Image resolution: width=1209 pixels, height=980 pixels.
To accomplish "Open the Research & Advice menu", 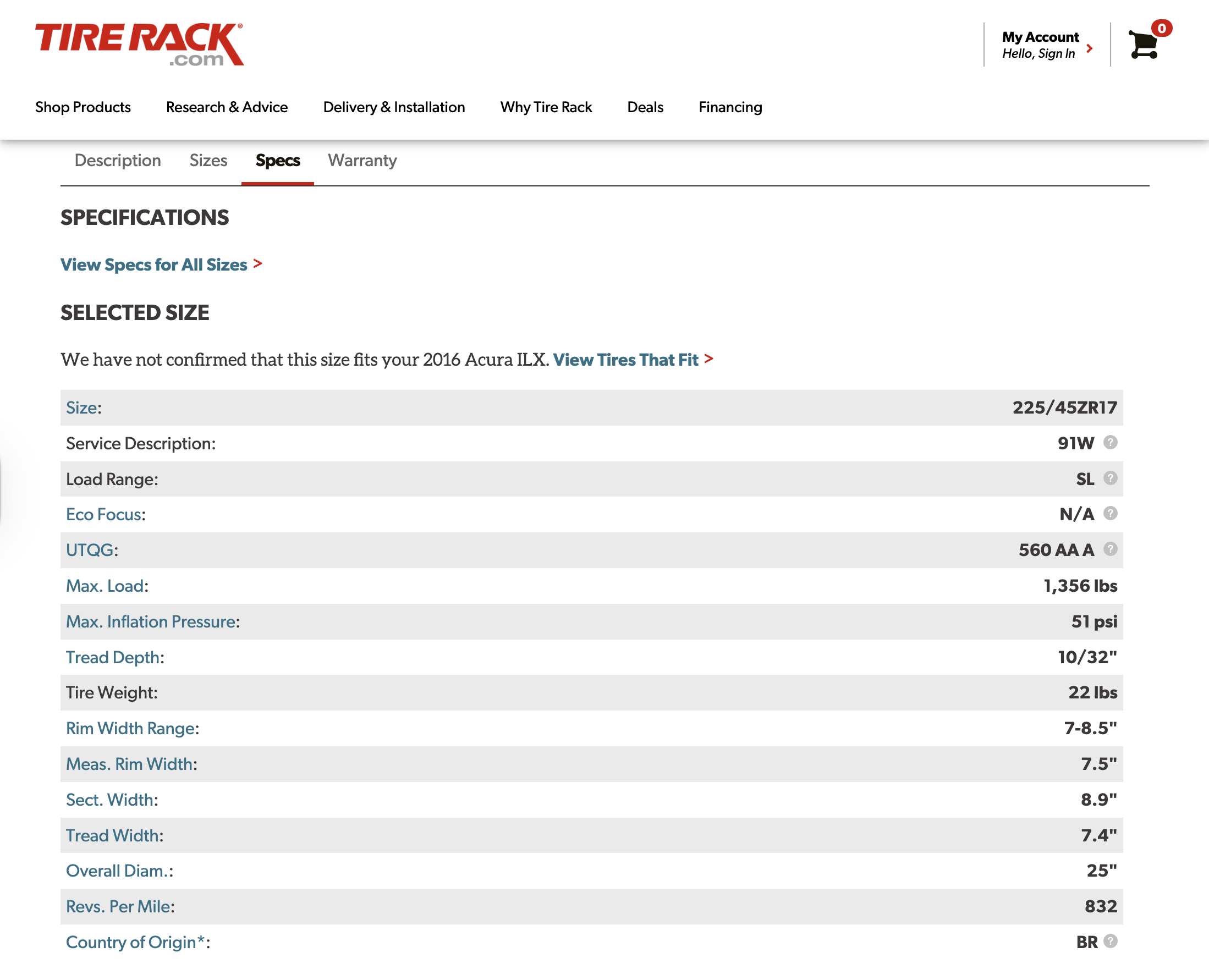I will click(x=227, y=107).
